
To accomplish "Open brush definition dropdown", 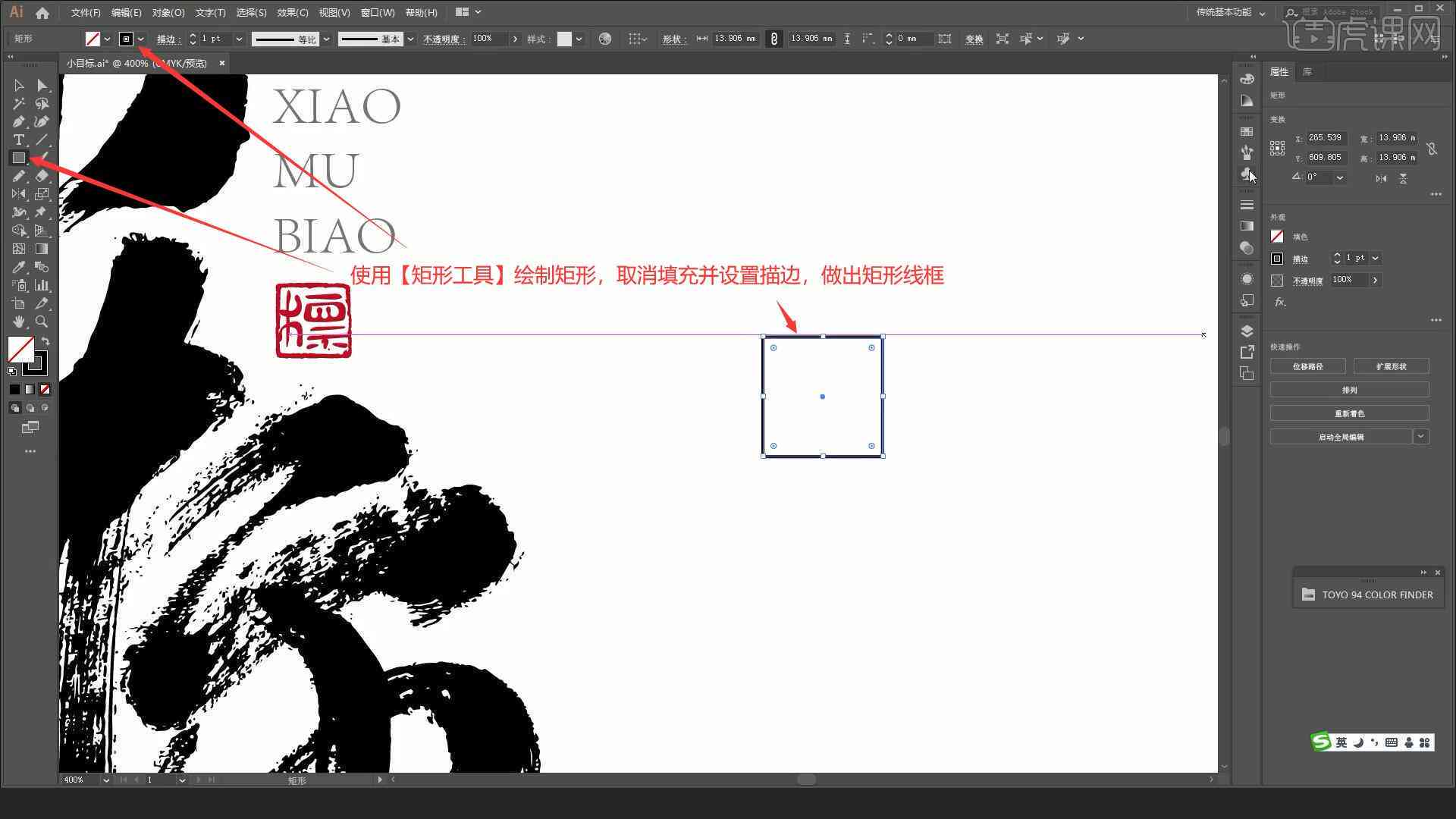I will pyautogui.click(x=410, y=39).
